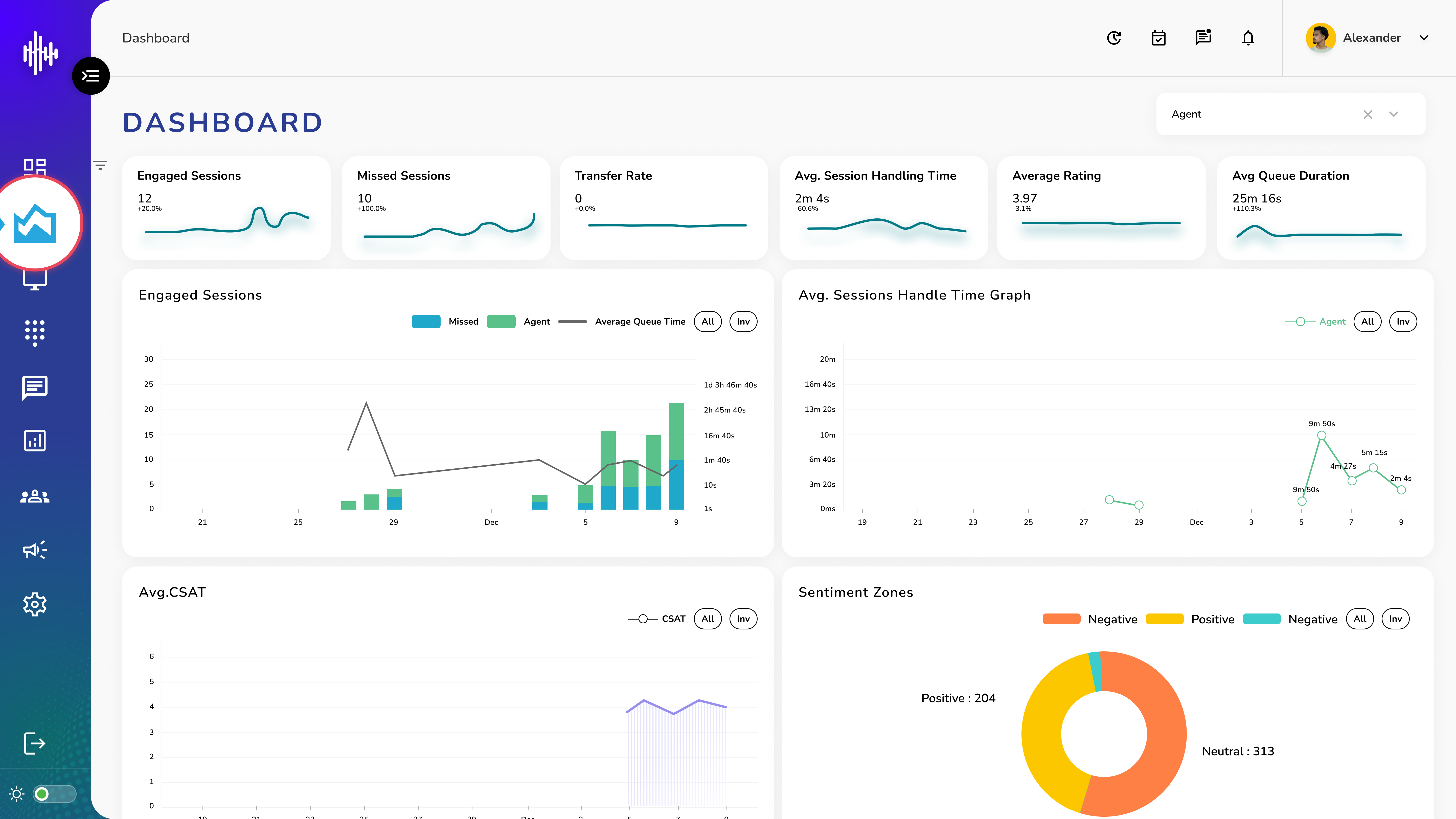Toggle the green Agent legend in Engaged Sessions
1456x819 pixels.
click(518, 322)
